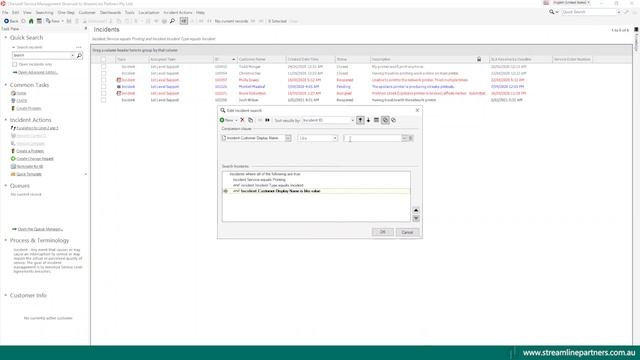Check the row checkbox for the first red incident row

(103, 80)
